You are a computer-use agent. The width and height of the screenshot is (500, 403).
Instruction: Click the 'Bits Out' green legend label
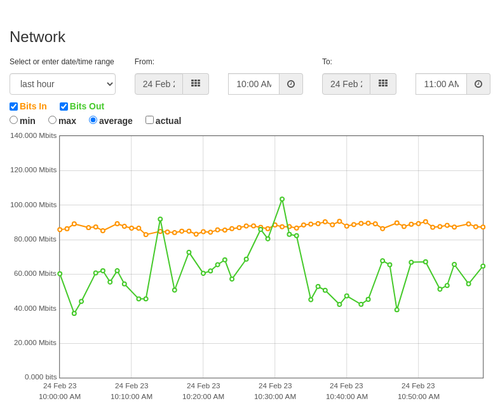[87, 106]
